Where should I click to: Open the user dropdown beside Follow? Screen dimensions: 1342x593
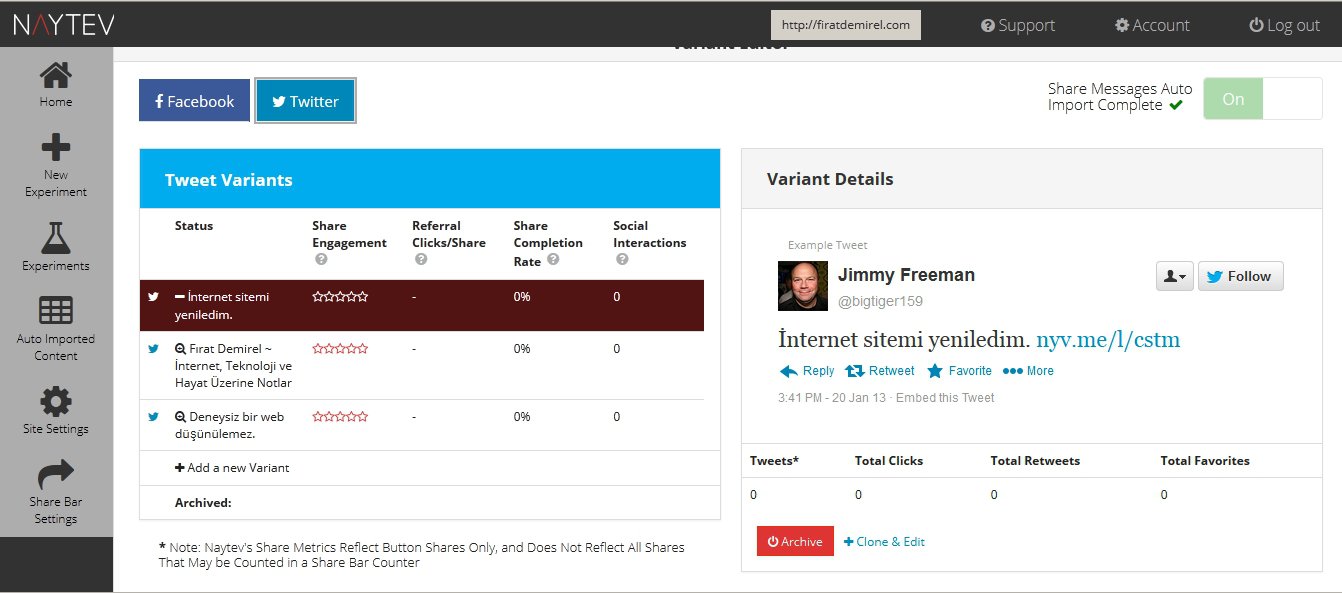(1174, 277)
